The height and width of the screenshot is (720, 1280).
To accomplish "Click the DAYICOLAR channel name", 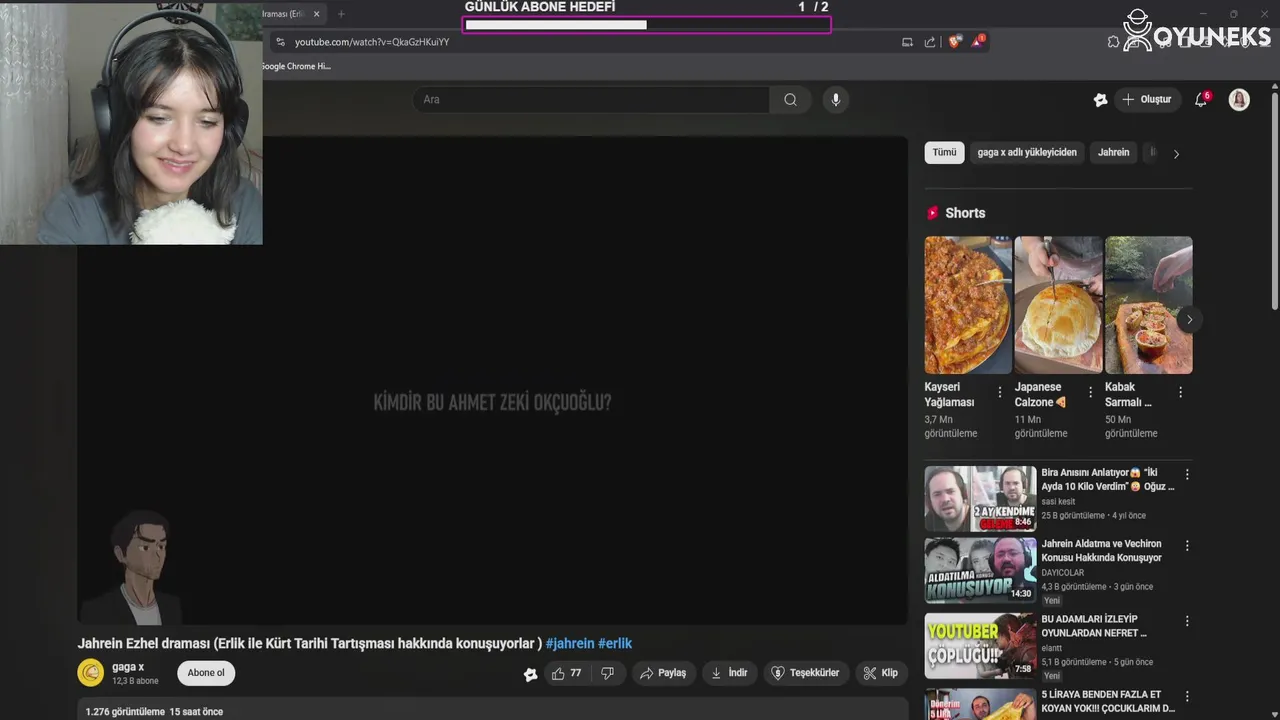I will pos(1062,573).
